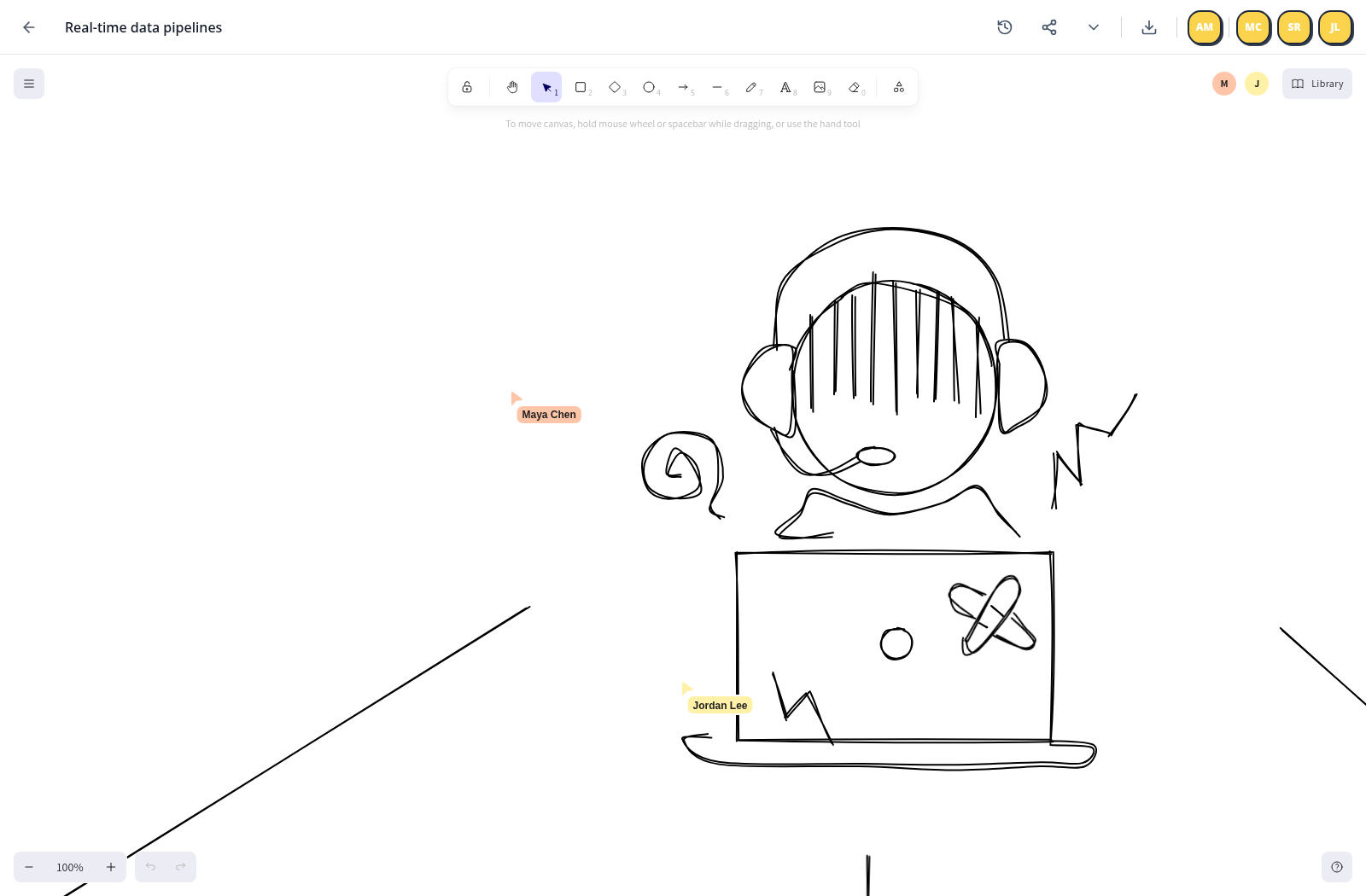The width and height of the screenshot is (1366, 896).
Task: Open the help question mark button
Action: pyautogui.click(x=1337, y=867)
